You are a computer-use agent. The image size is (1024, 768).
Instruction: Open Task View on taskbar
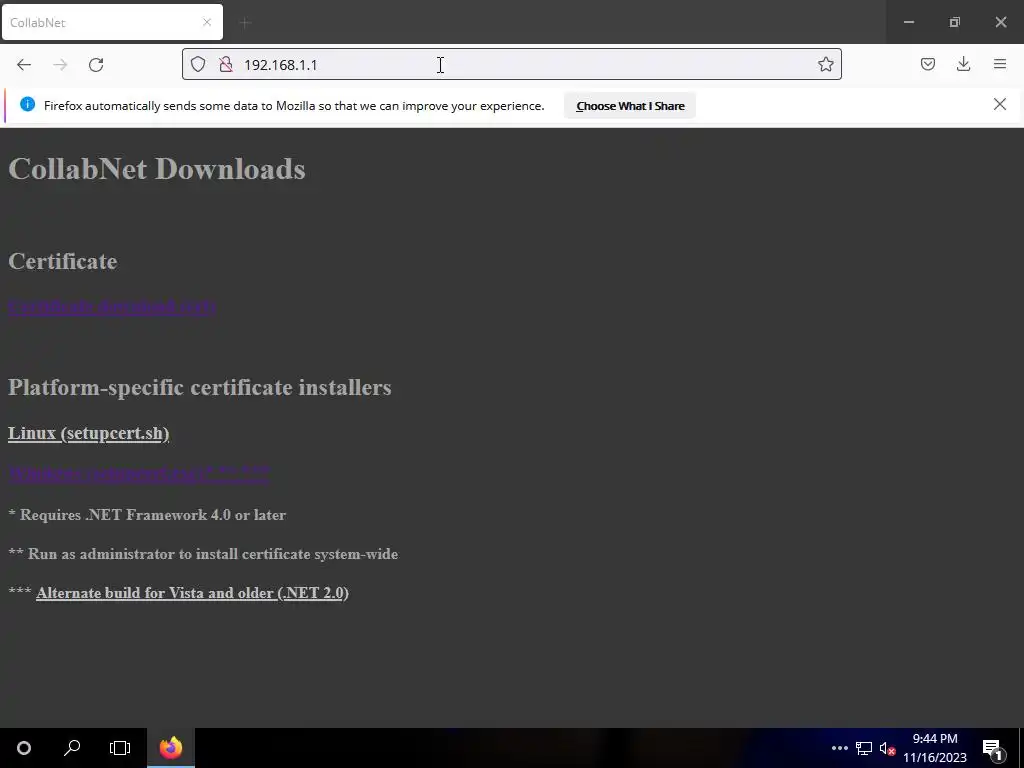[x=120, y=748]
